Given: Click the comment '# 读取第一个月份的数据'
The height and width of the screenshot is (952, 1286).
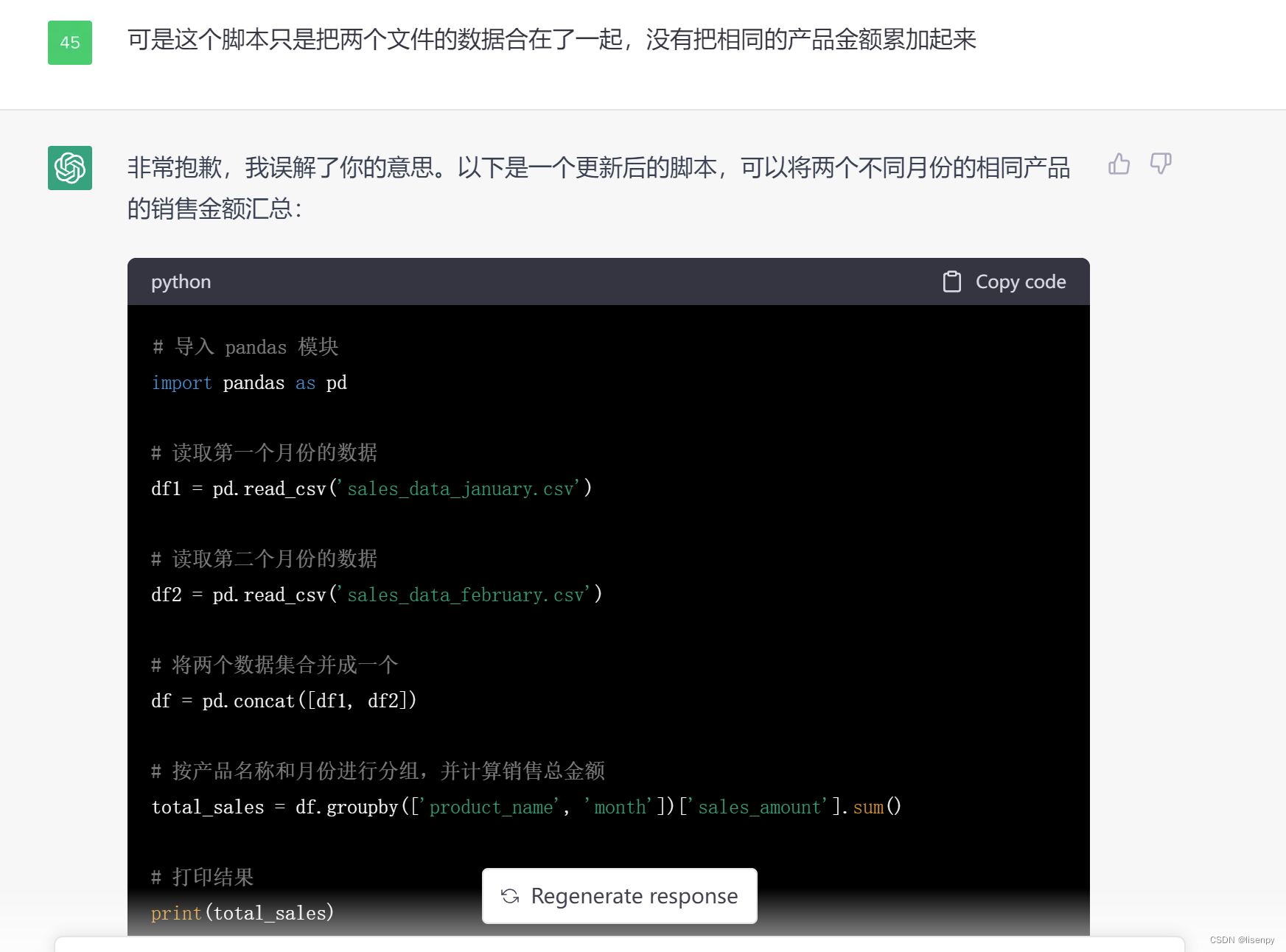Looking at the screenshot, I should [x=264, y=452].
